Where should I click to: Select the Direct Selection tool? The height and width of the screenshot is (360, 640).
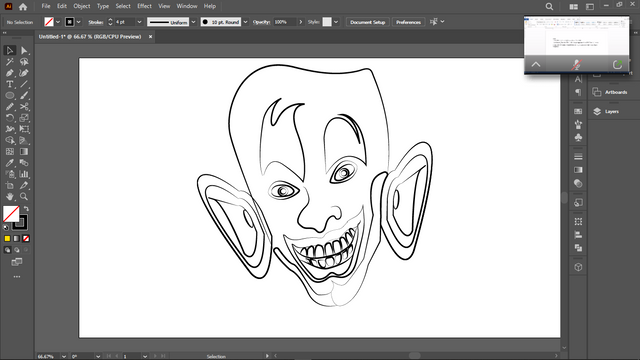click(24, 51)
